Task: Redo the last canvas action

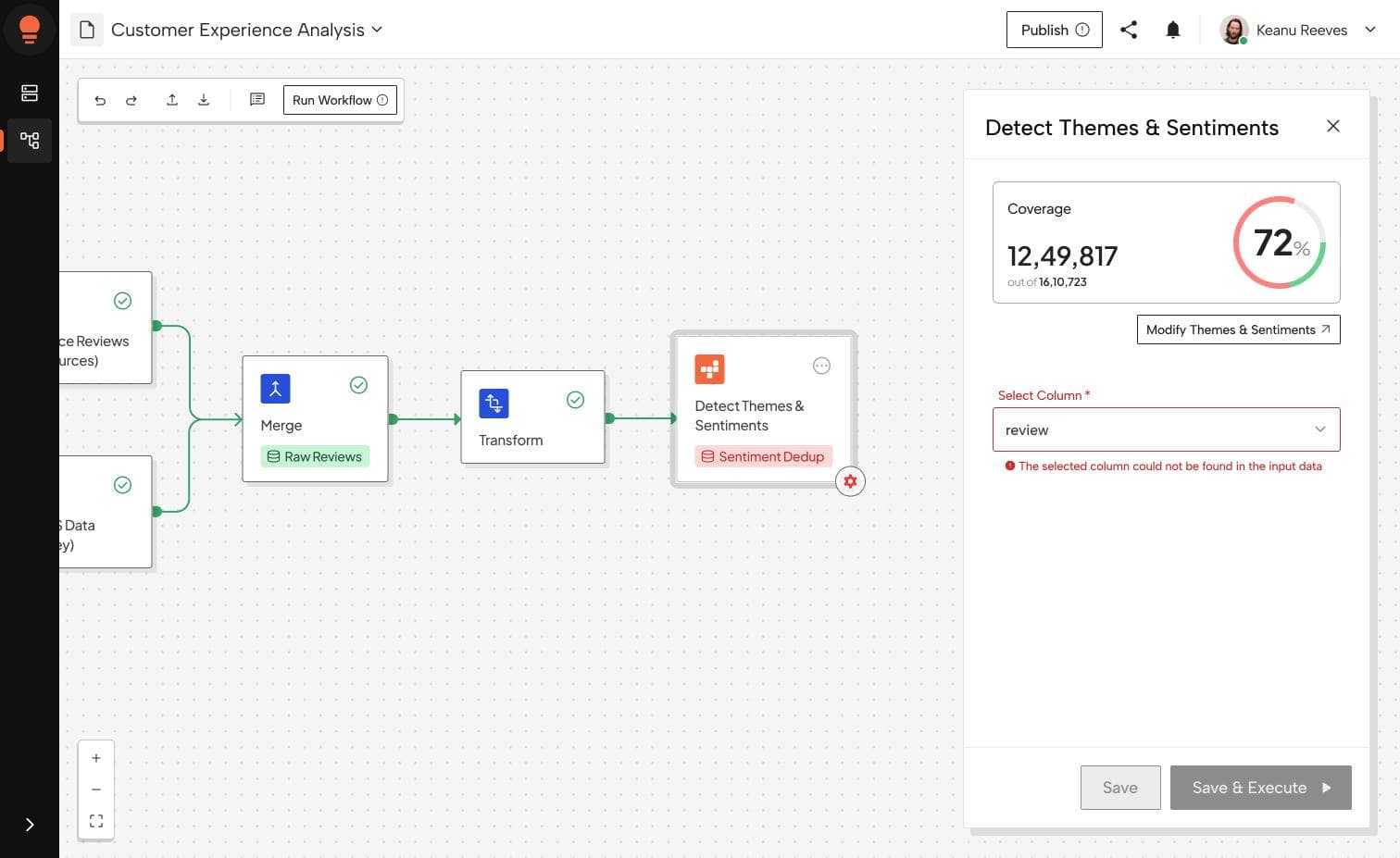Action: (x=131, y=100)
